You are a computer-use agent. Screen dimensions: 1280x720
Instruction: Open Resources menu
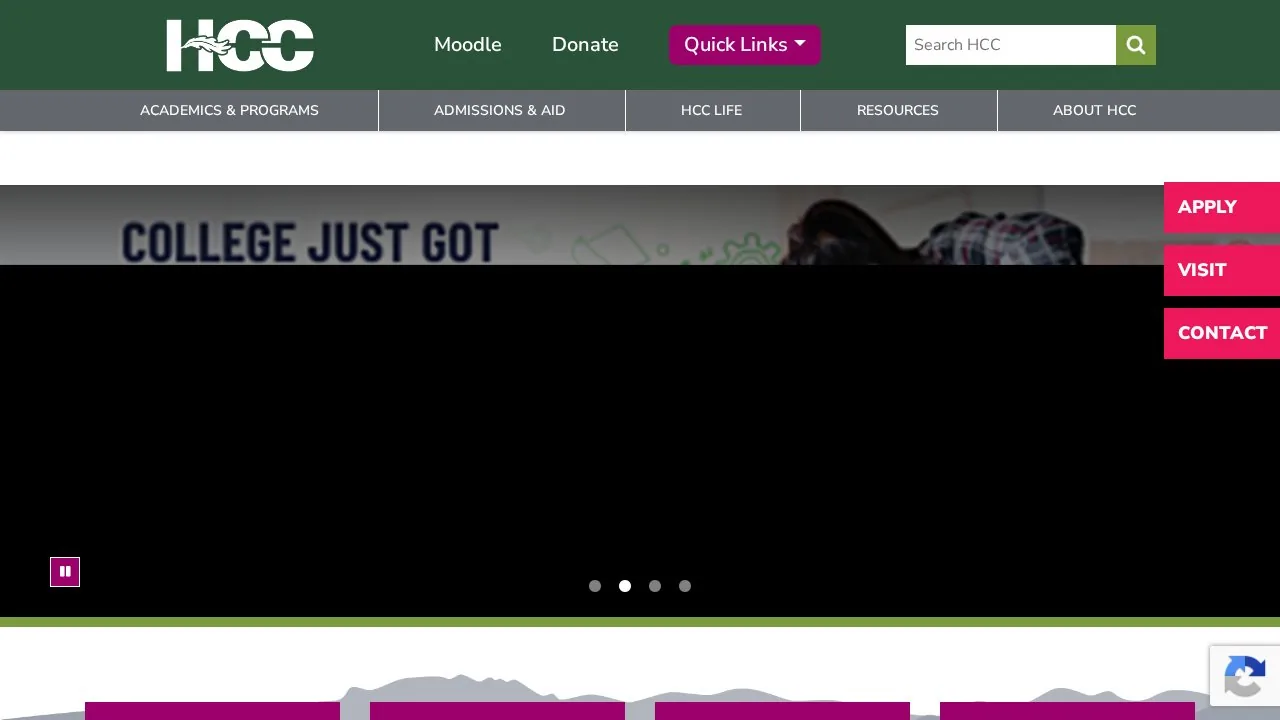(898, 110)
